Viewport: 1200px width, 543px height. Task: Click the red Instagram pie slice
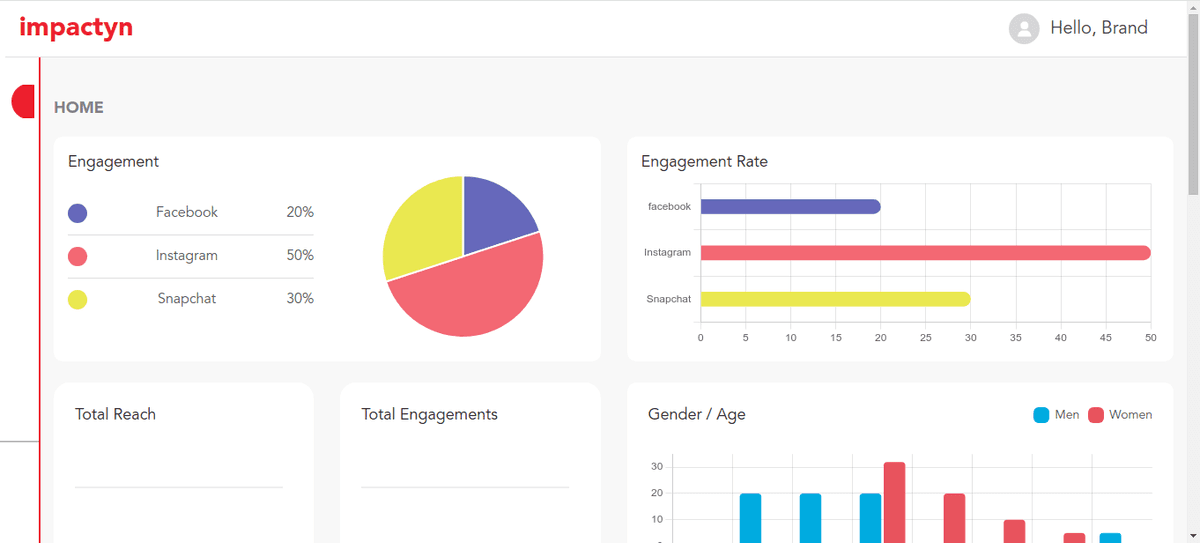pyautogui.click(x=470, y=290)
